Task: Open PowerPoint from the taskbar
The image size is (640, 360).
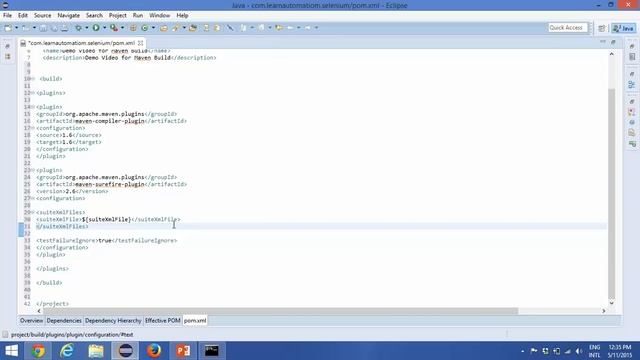Action: [x=183, y=351]
